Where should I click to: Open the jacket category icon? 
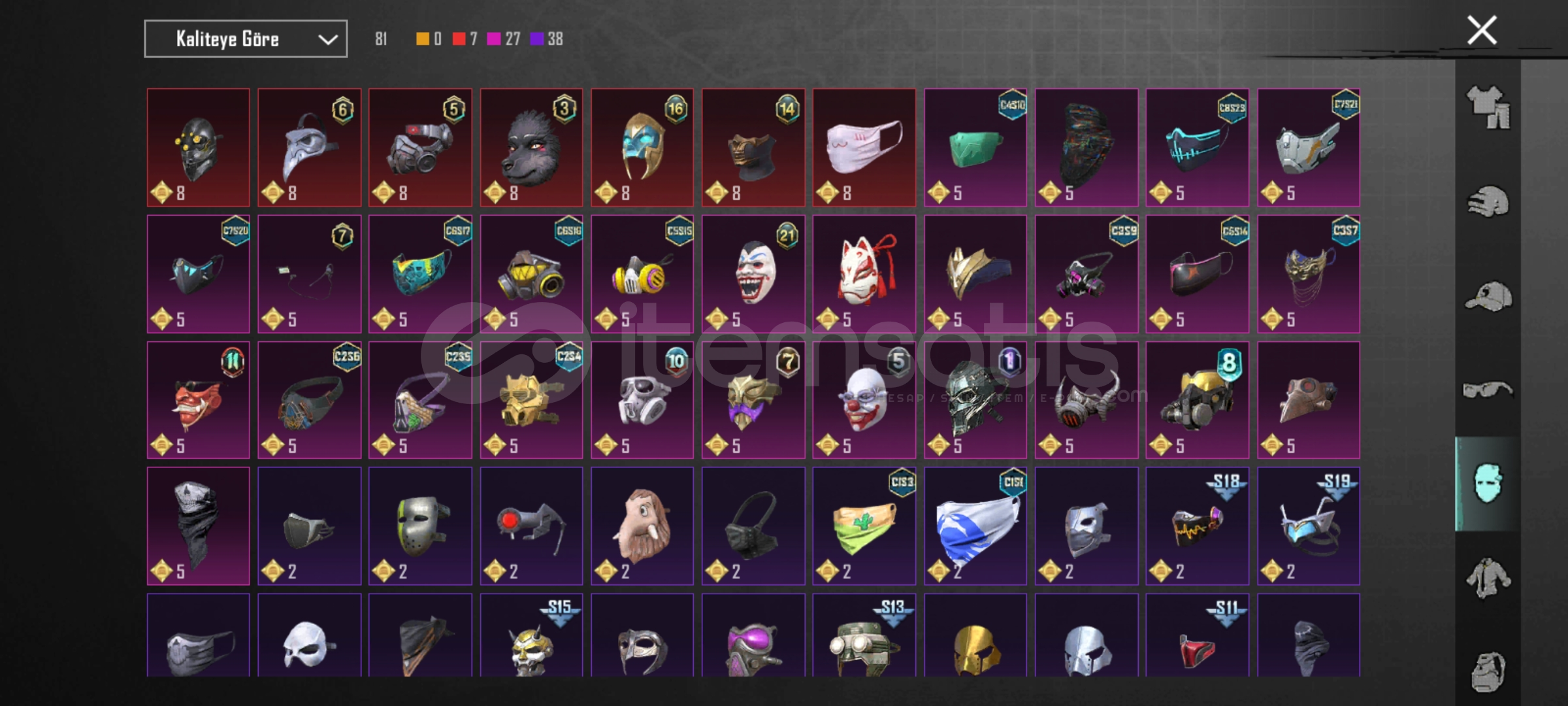click(1488, 577)
